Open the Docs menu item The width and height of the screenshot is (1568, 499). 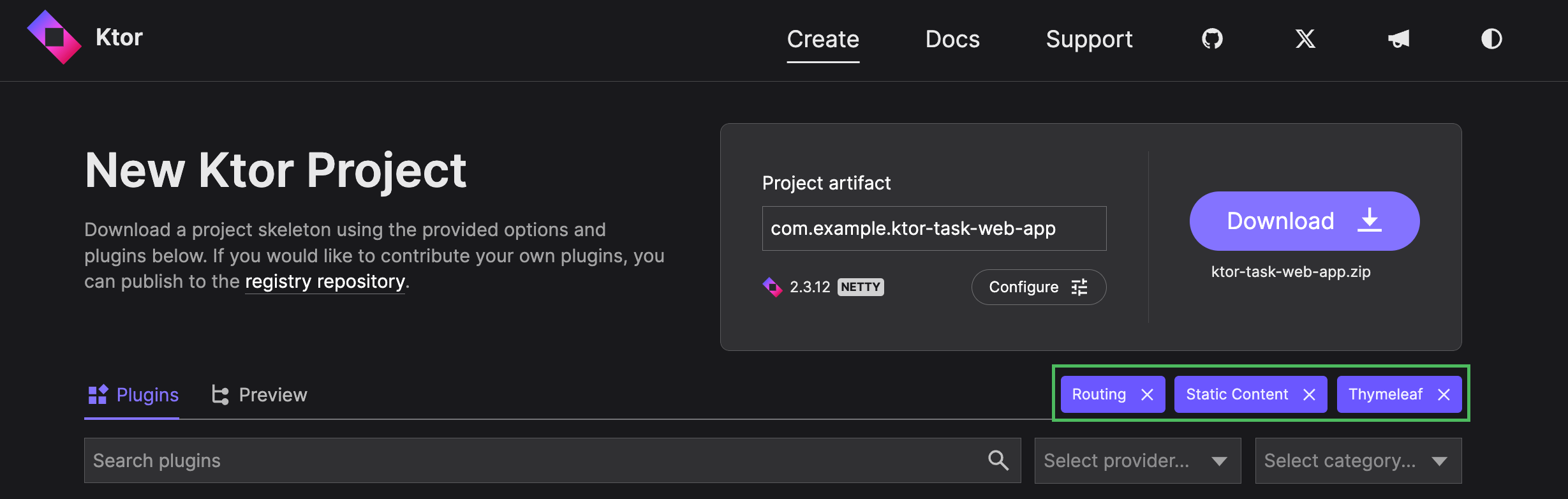click(x=952, y=40)
